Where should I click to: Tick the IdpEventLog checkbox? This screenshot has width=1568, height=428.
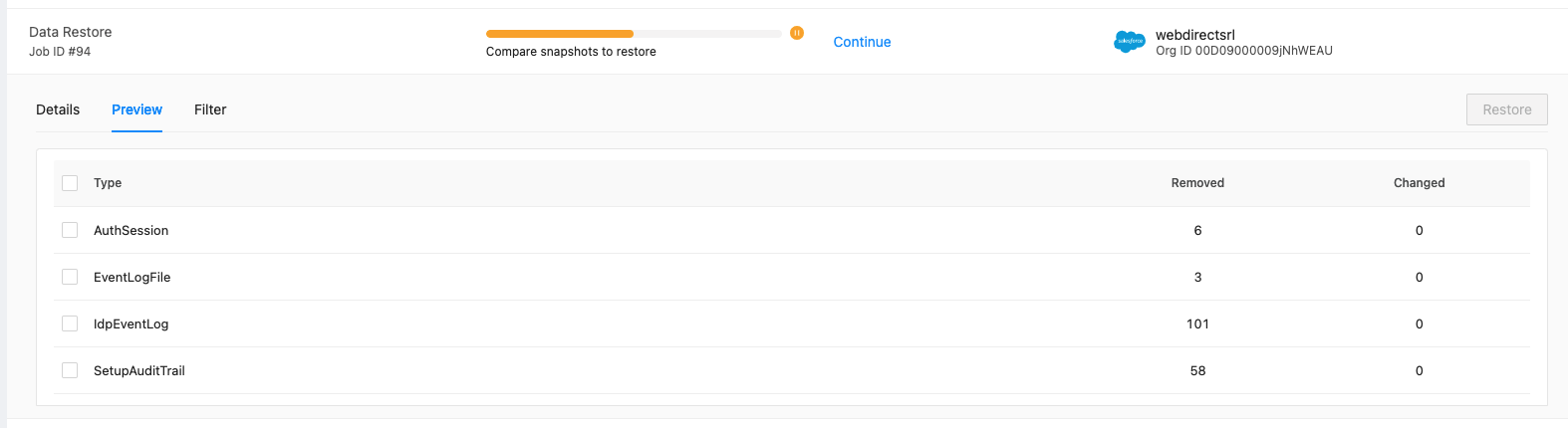pyautogui.click(x=70, y=323)
